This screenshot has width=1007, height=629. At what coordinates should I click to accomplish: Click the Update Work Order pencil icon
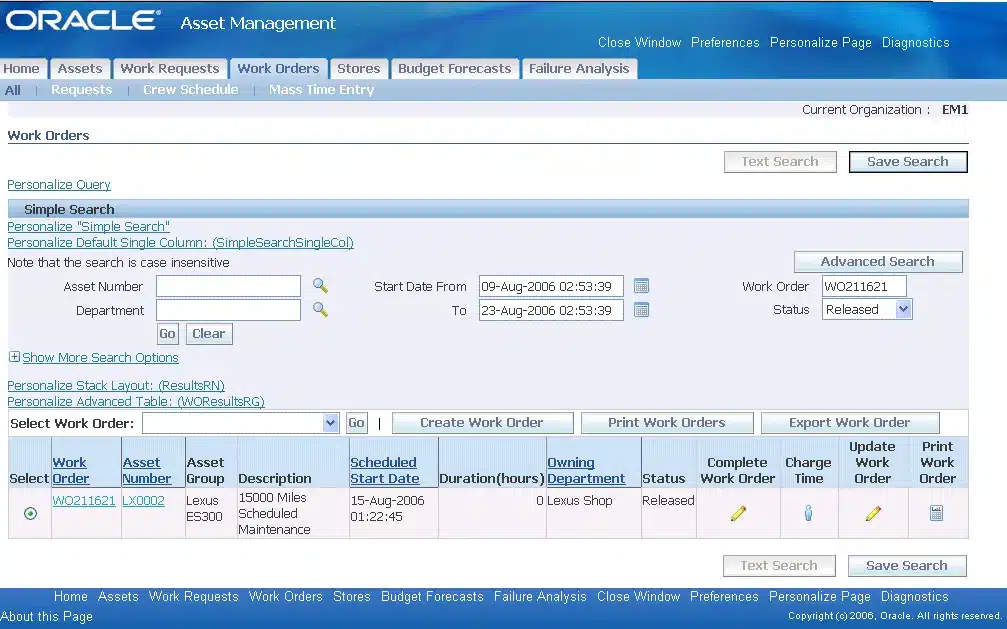tap(872, 513)
